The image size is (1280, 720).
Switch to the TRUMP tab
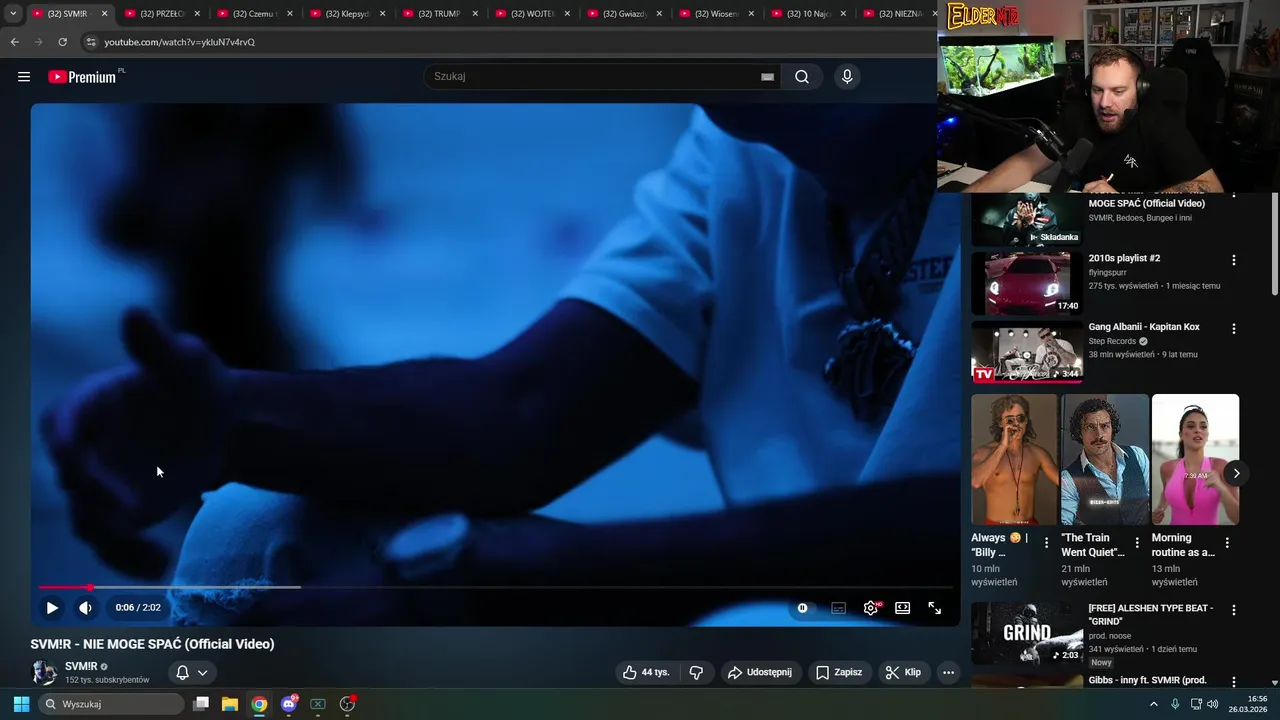click(439, 14)
